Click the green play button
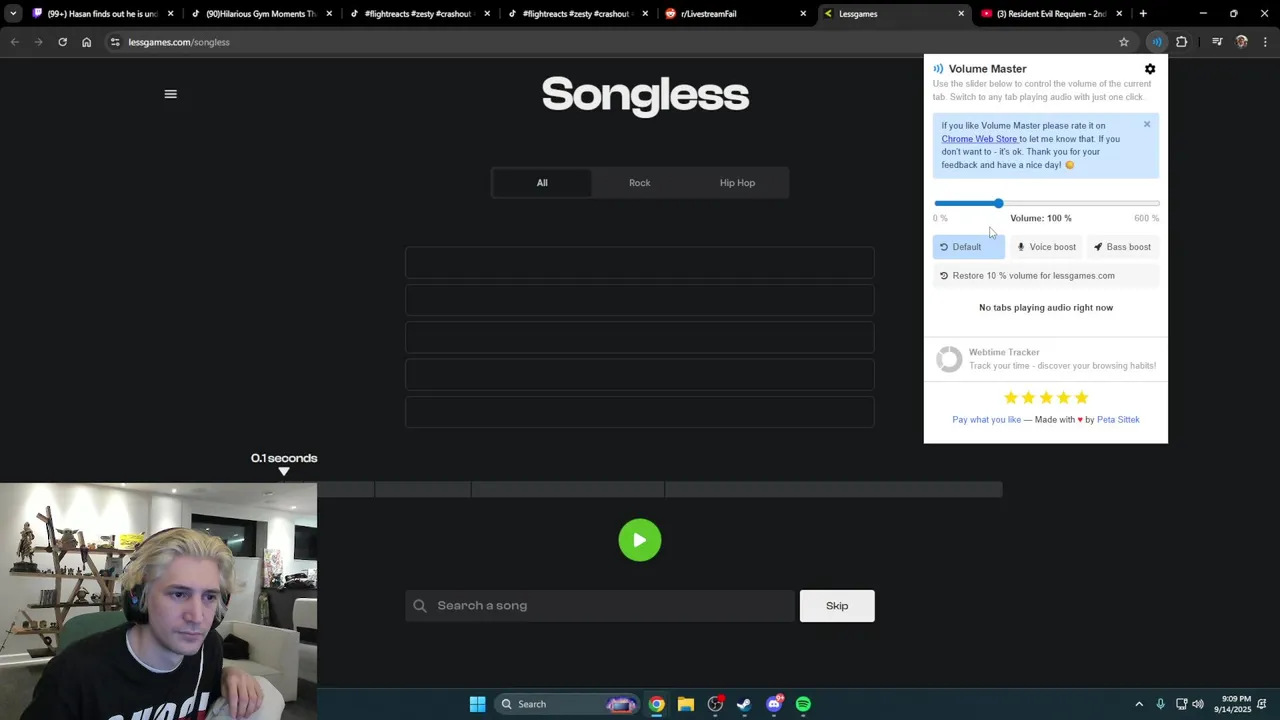This screenshot has width=1280, height=720. point(640,540)
